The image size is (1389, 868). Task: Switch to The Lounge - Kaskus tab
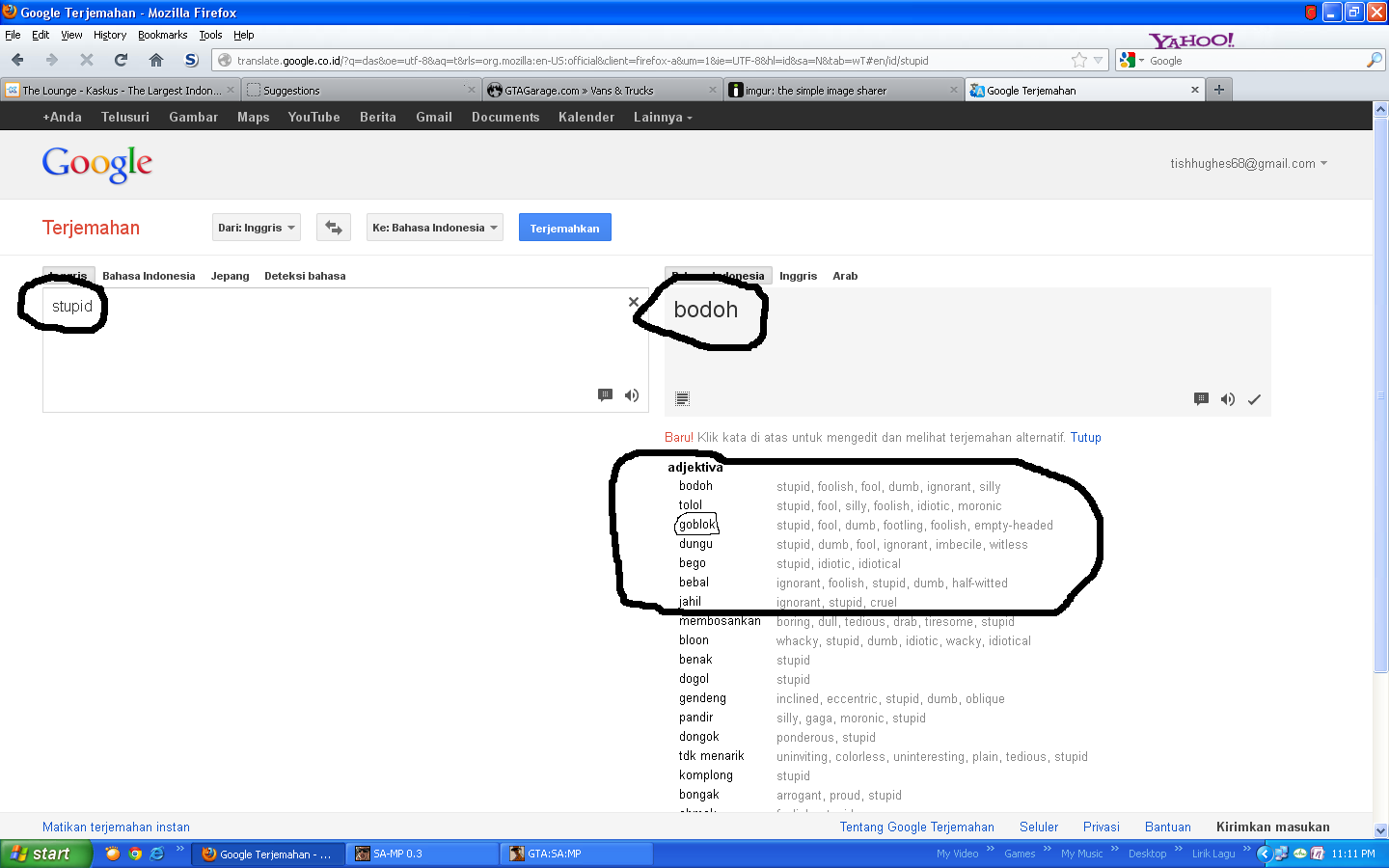120,90
